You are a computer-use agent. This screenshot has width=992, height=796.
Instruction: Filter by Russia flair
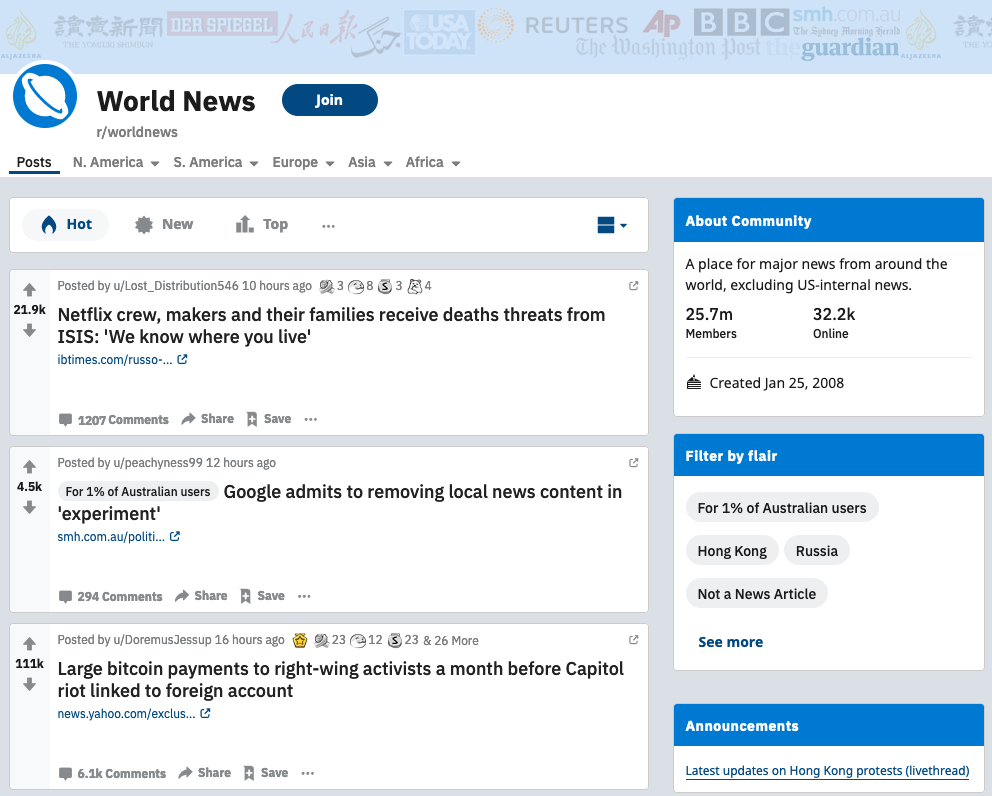[817, 551]
